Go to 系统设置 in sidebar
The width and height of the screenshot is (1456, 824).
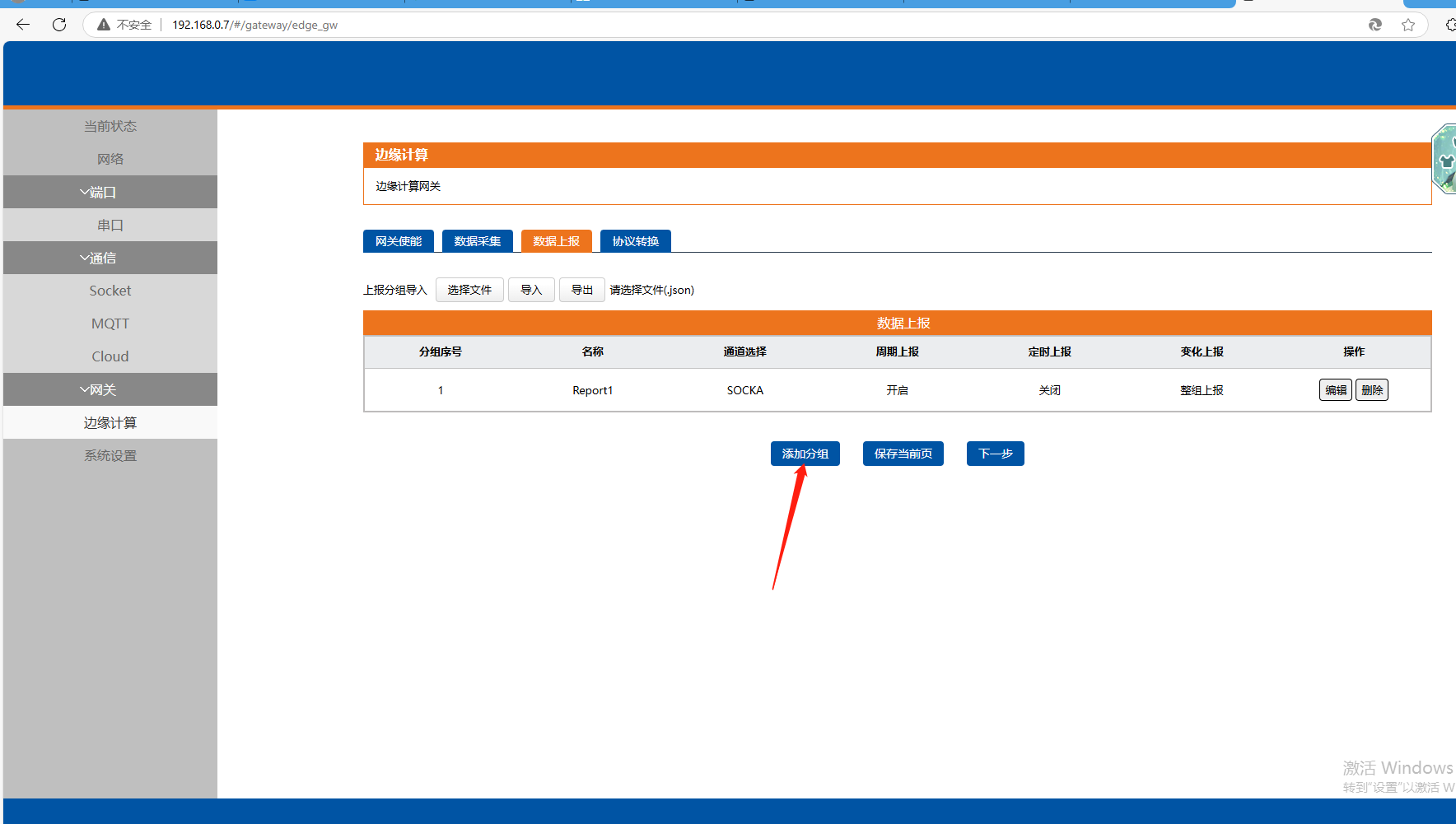[110, 455]
